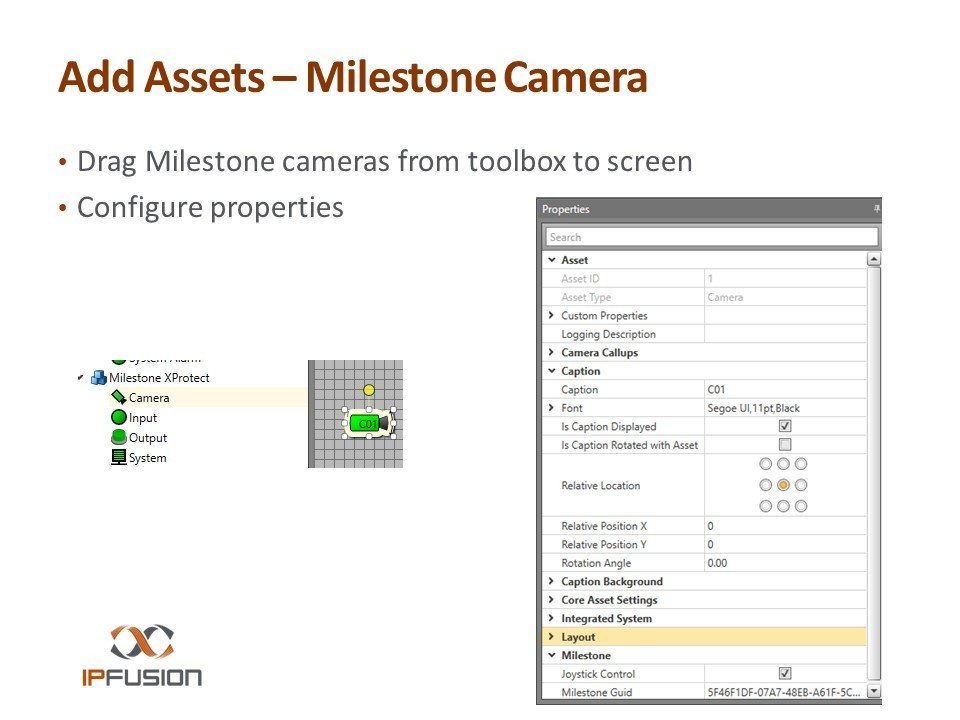Image resolution: width=960 pixels, height=720 pixels.
Task: Click Logging Description value field
Action: coord(786,334)
